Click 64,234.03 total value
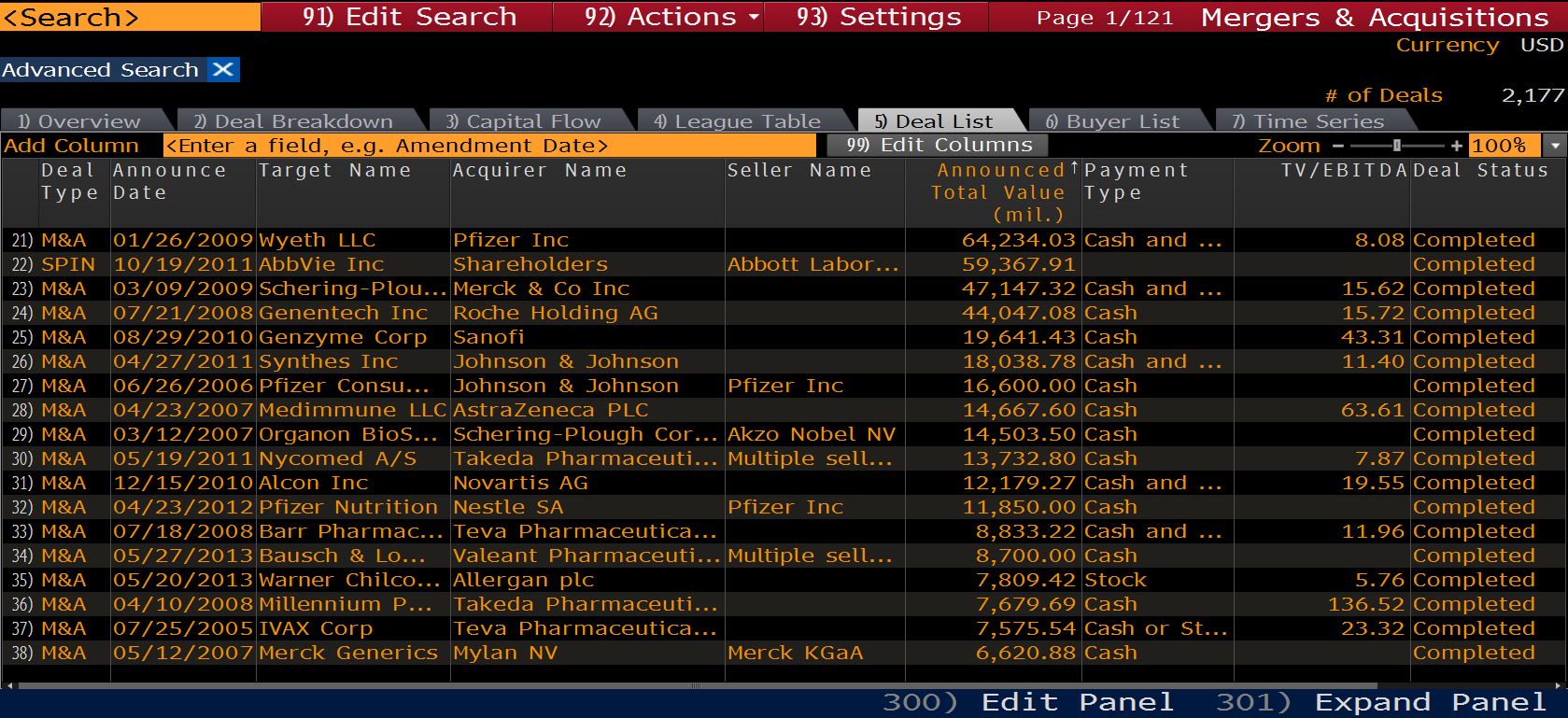1568x718 pixels. tap(1019, 240)
